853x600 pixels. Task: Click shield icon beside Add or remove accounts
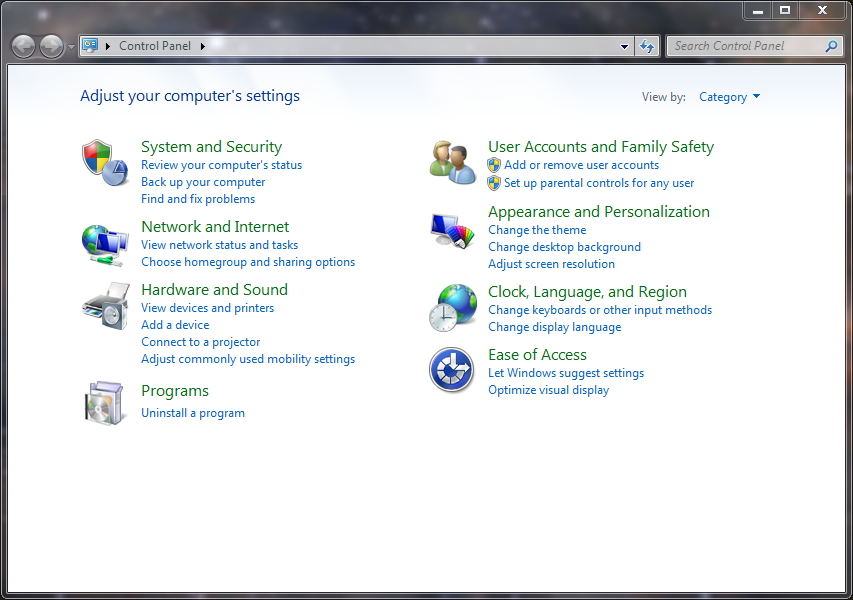point(494,165)
